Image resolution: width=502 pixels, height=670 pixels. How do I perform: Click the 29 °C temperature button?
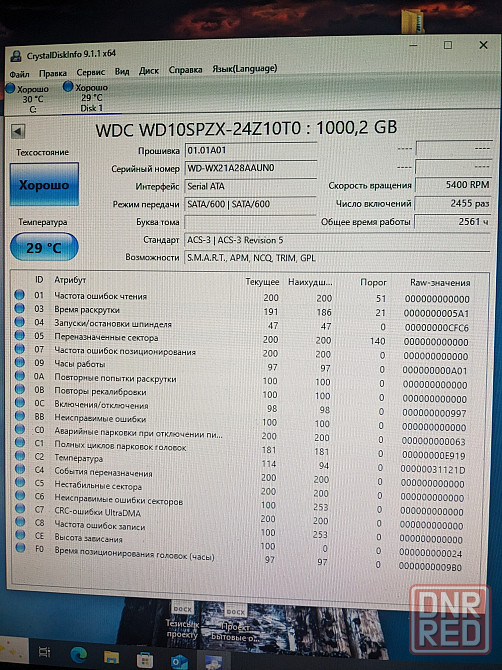(44, 247)
